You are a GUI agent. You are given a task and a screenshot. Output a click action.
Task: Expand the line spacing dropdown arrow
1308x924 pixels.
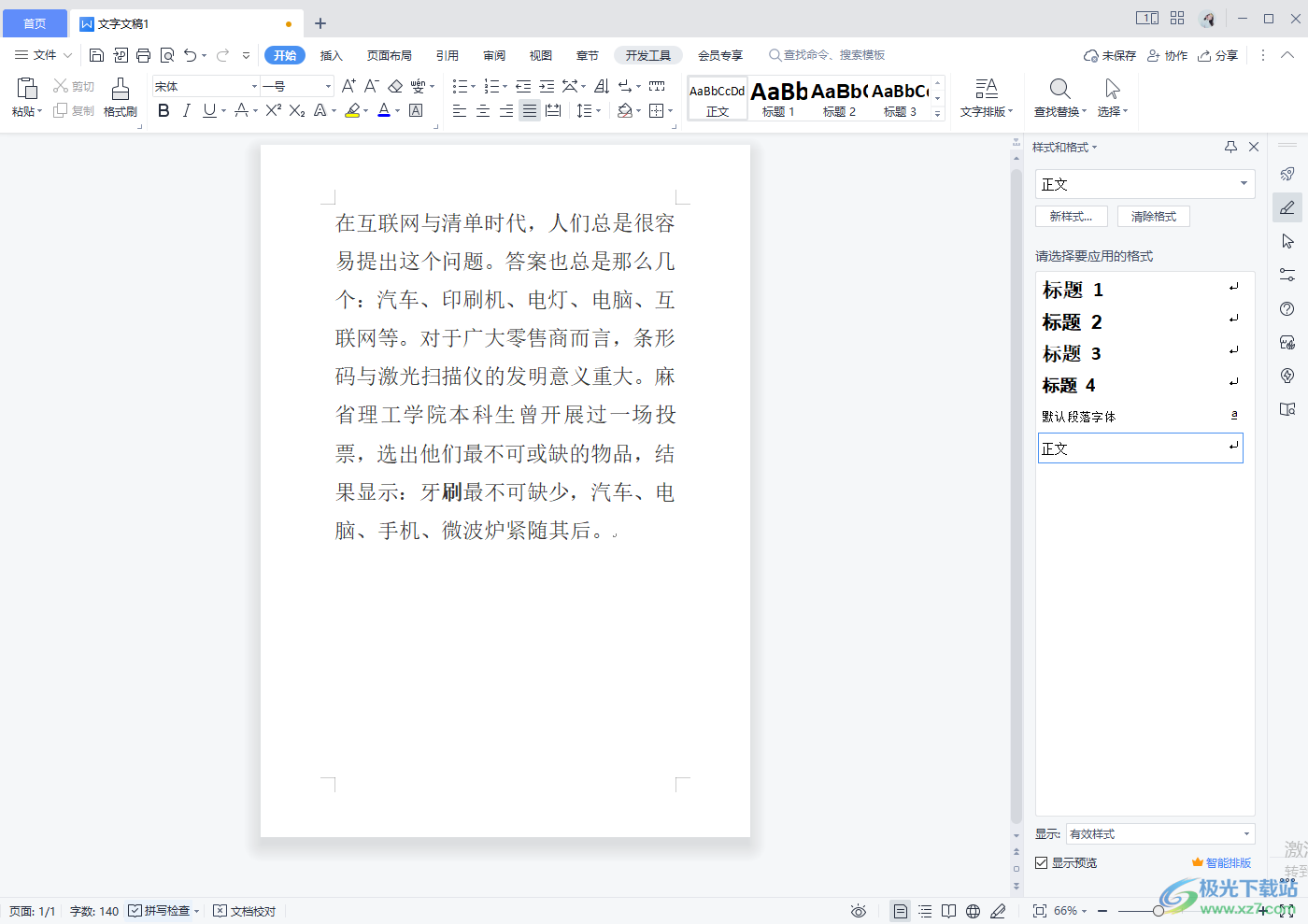pos(599,110)
